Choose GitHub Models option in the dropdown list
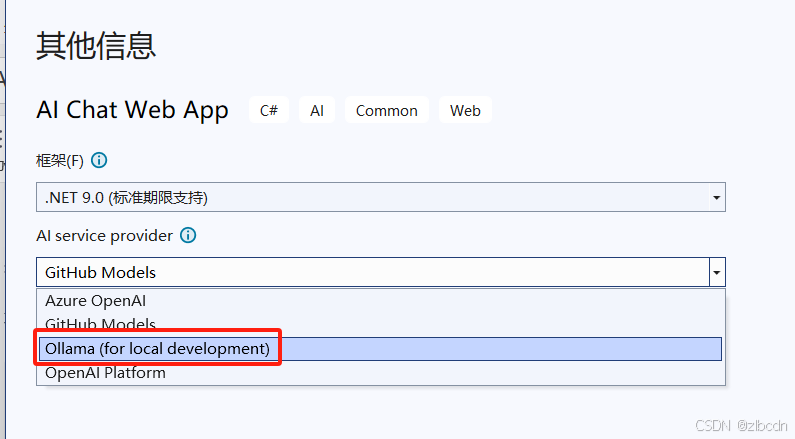The height and width of the screenshot is (439, 795). tap(381, 324)
